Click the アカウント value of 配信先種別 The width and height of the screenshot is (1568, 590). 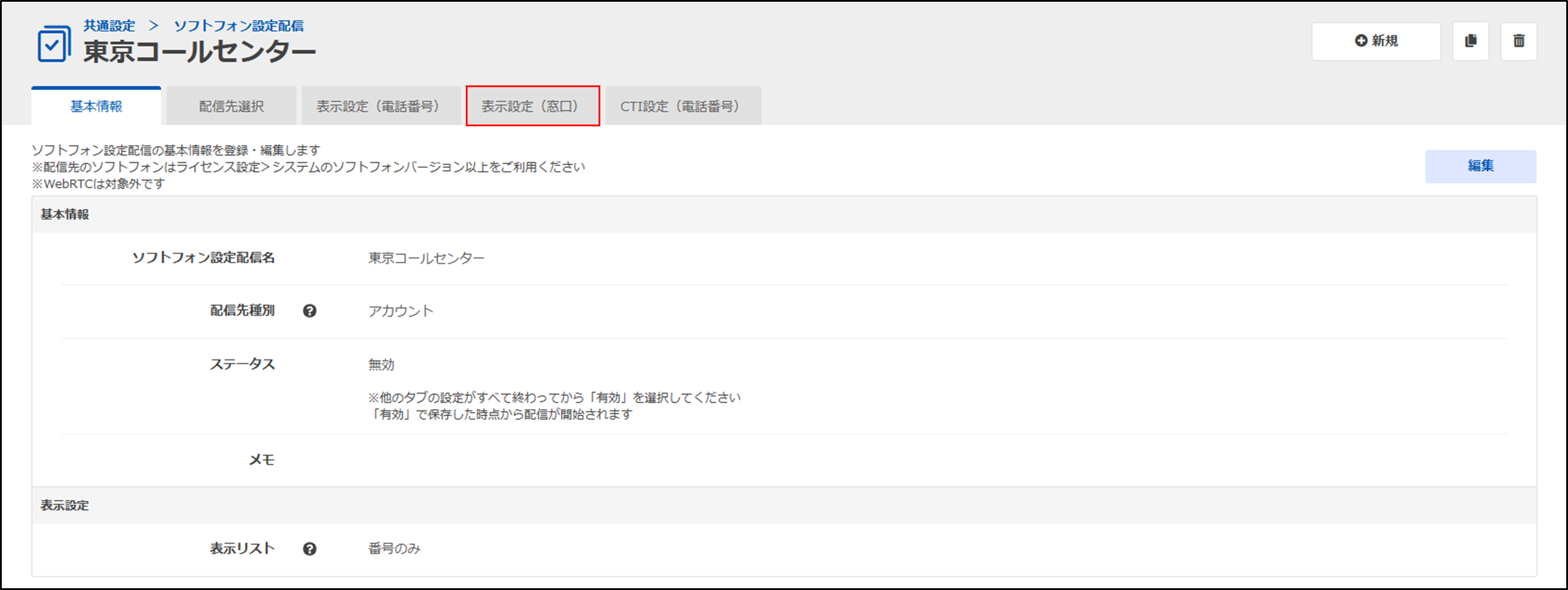coord(401,311)
